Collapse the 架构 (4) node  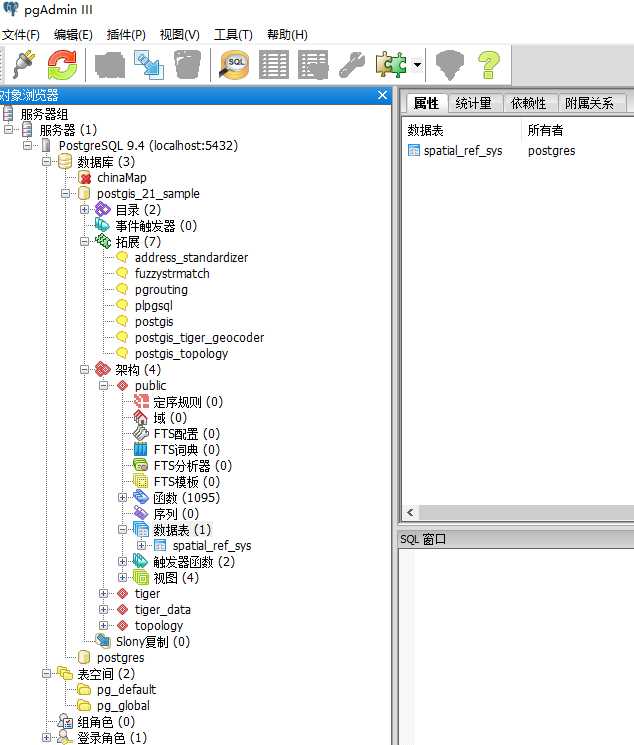coord(85,369)
